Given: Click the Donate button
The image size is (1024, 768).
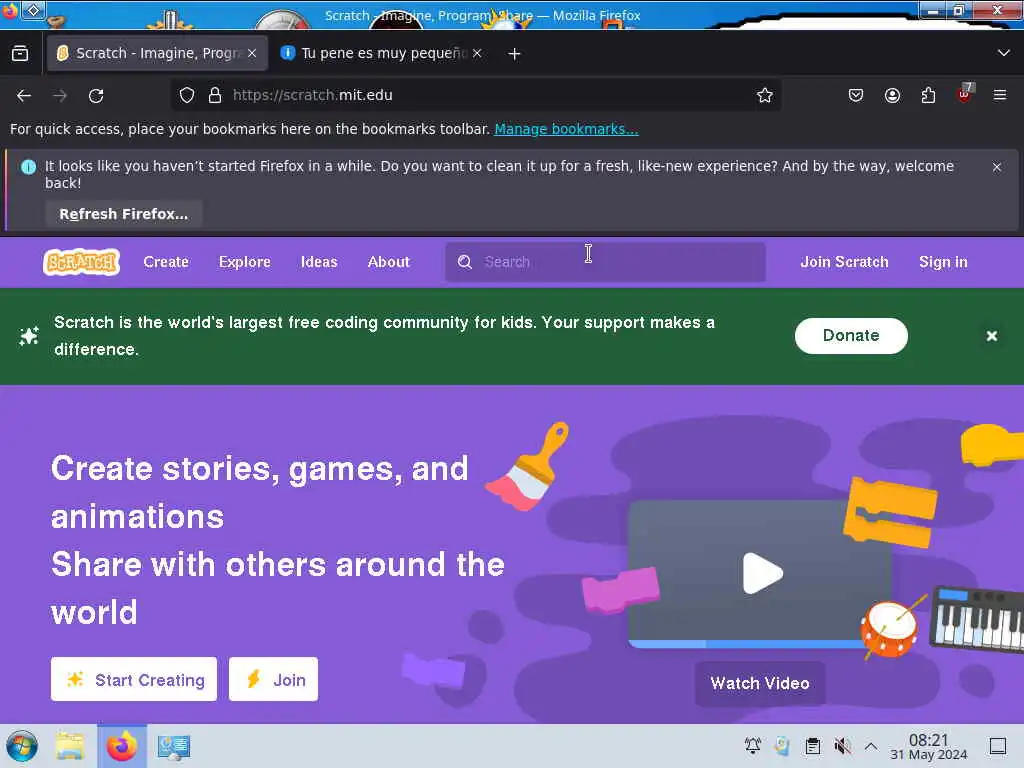Looking at the screenshot, I should tap(851, 336).
